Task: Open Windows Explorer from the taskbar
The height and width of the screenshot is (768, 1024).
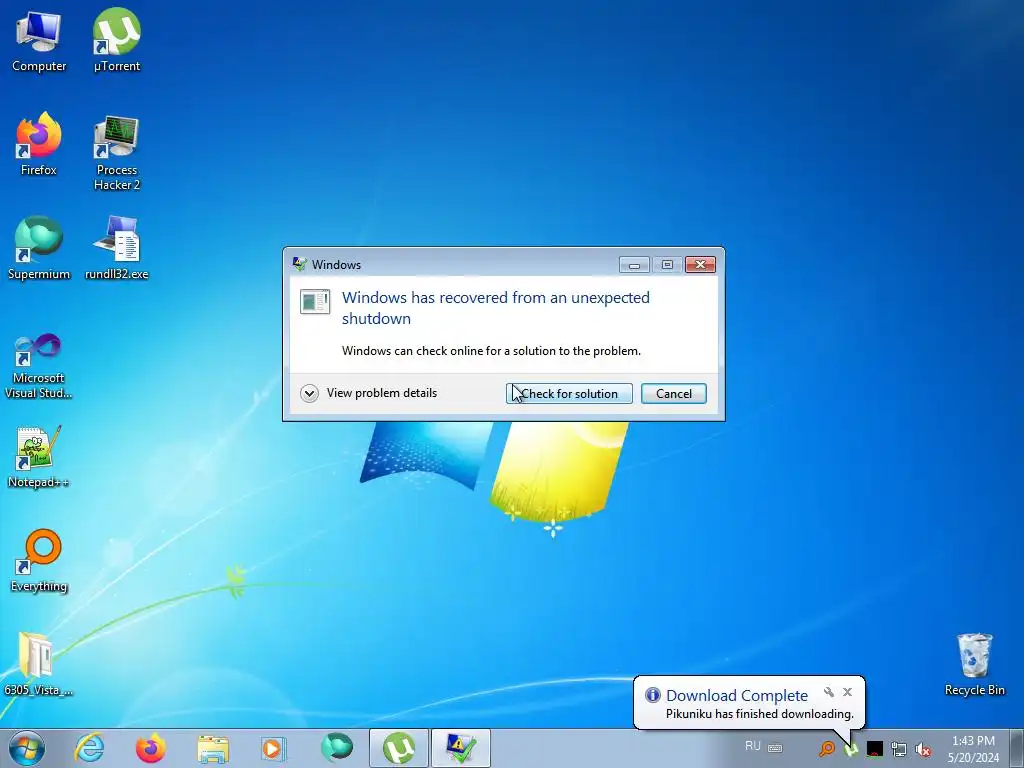Action: coord(213,748)
